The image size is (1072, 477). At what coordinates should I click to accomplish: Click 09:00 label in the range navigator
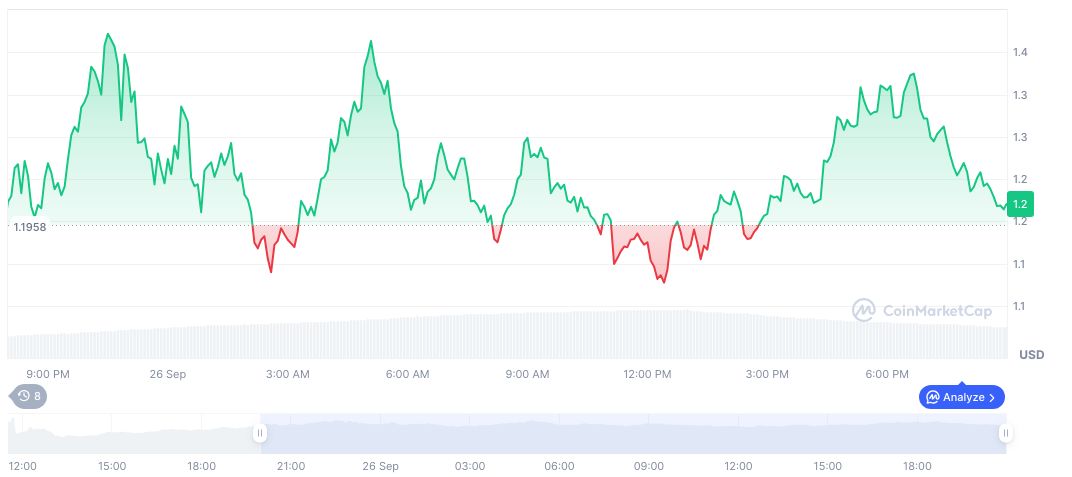point(649,466)
